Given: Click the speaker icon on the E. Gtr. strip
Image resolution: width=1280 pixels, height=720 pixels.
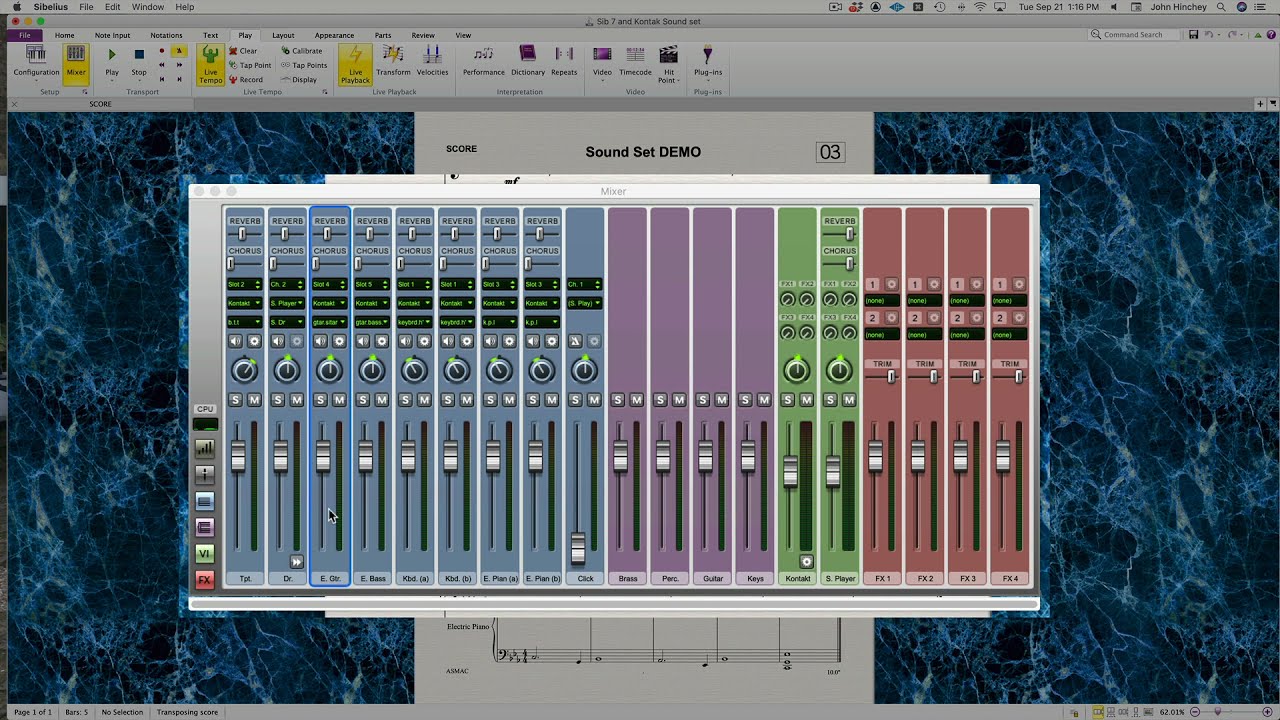Looking at the screenshot, I should tap(321, 341).
